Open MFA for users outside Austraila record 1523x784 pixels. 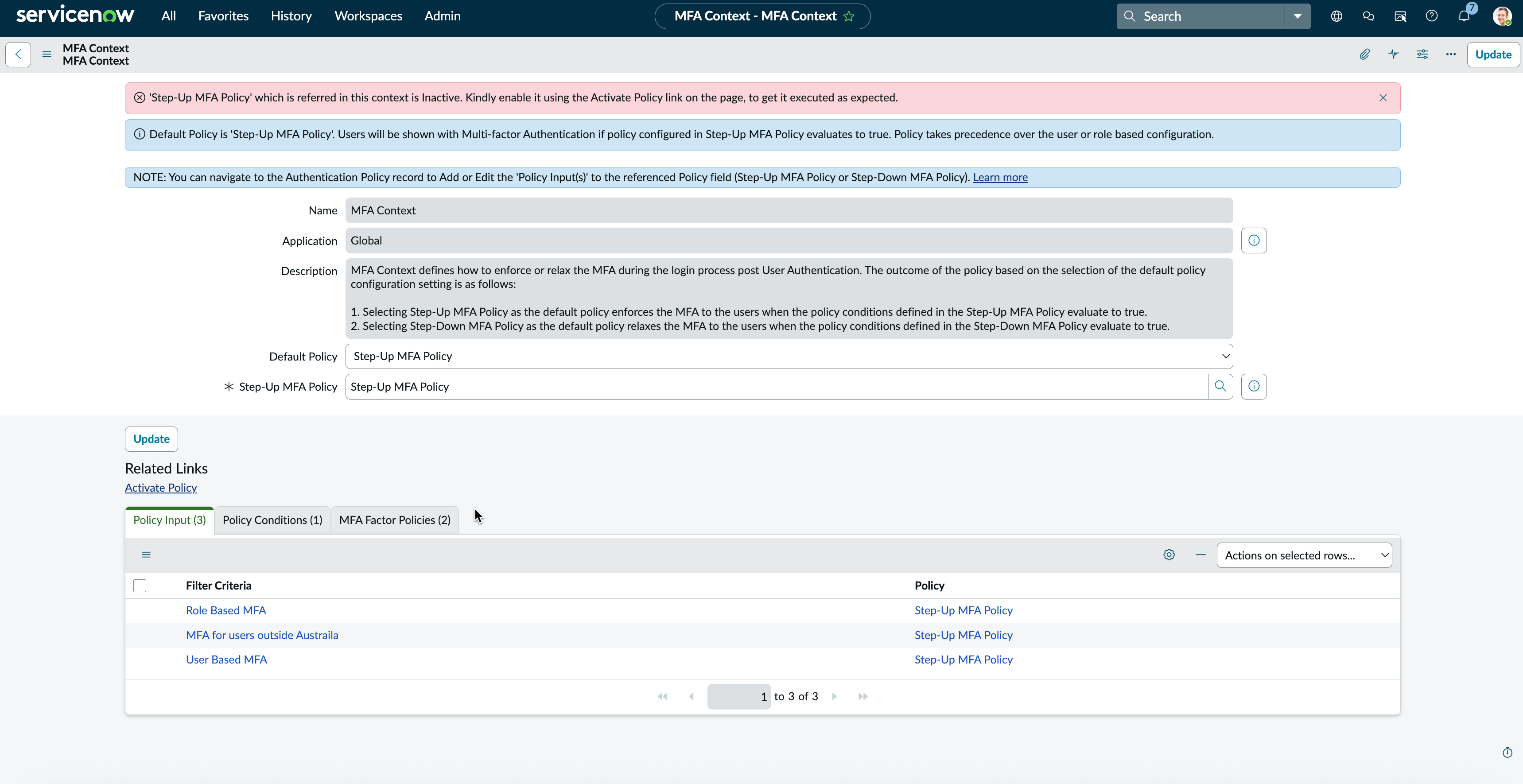click(262, 636)
